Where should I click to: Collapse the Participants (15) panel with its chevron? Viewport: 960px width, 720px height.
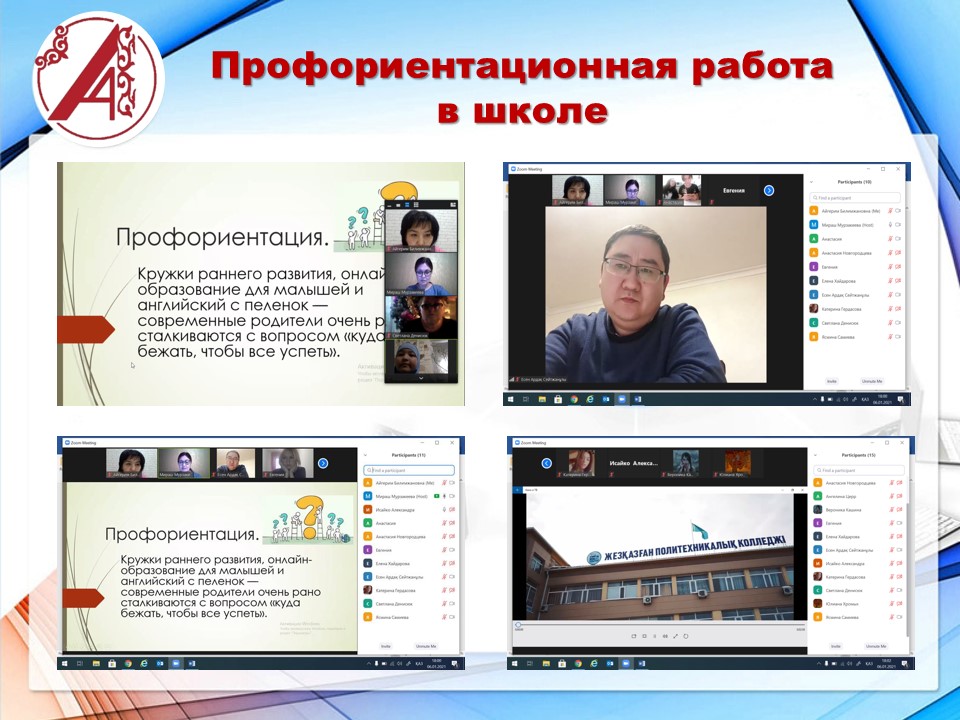click(816, 456)
